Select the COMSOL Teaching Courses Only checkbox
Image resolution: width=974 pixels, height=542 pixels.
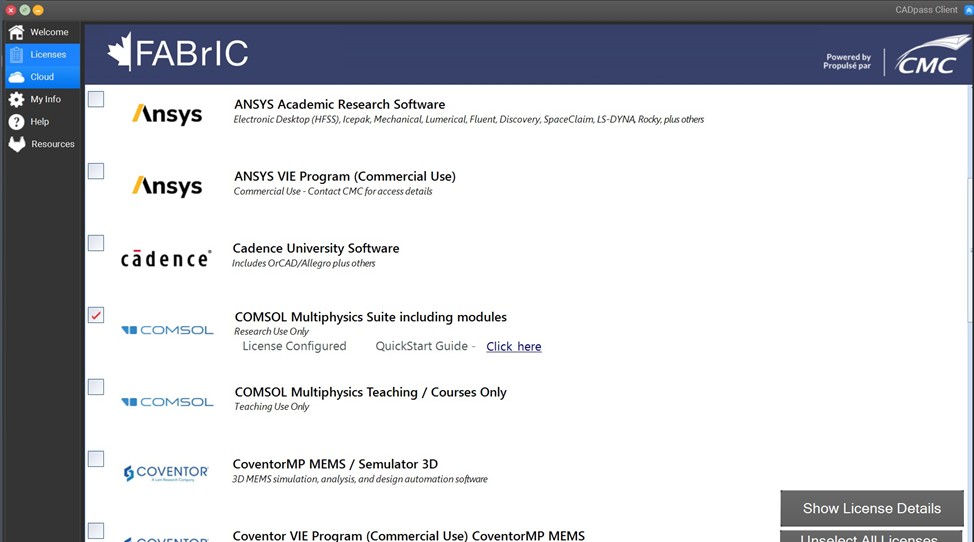tap(96, 387)
